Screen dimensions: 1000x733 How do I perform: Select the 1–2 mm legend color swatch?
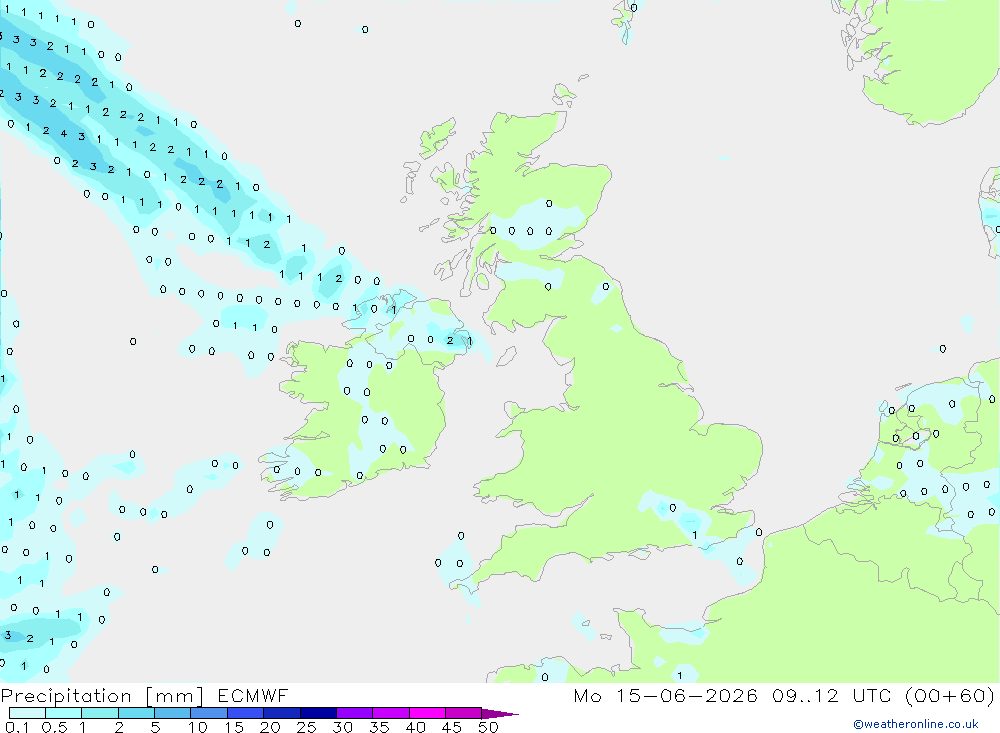pyautogui.click(x=99, y=713)
